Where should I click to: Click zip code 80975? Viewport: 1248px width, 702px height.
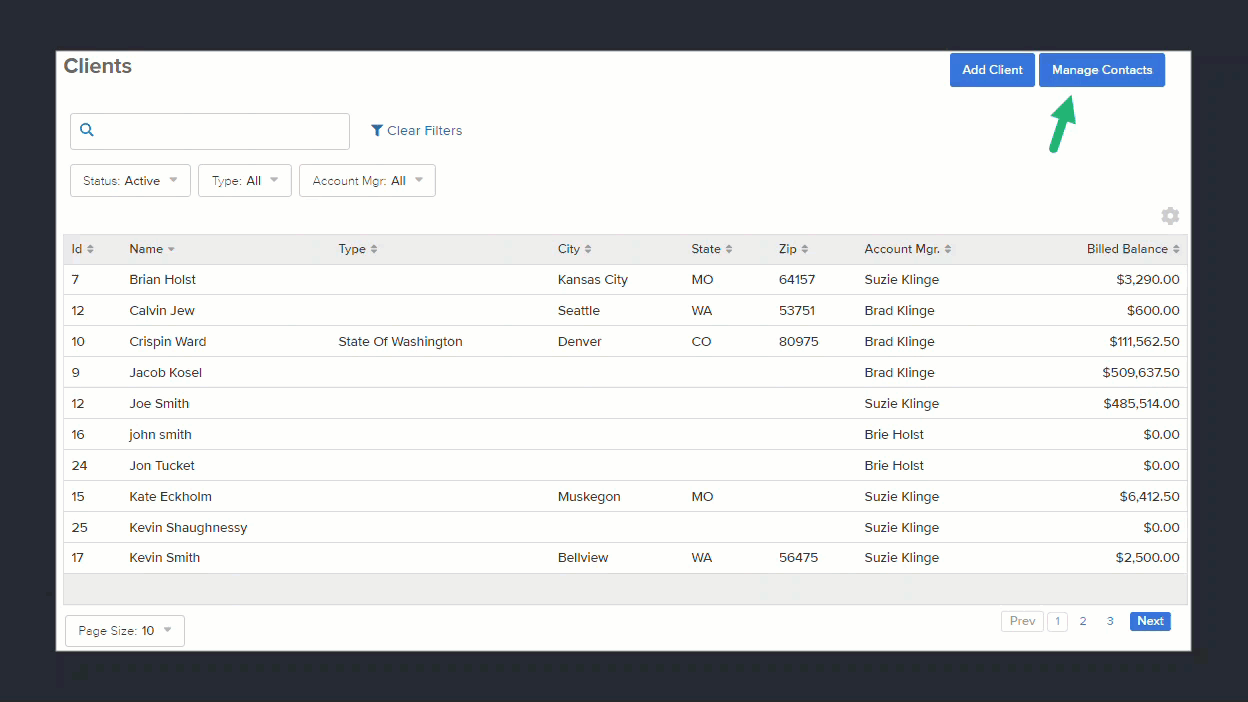point(799,342)
